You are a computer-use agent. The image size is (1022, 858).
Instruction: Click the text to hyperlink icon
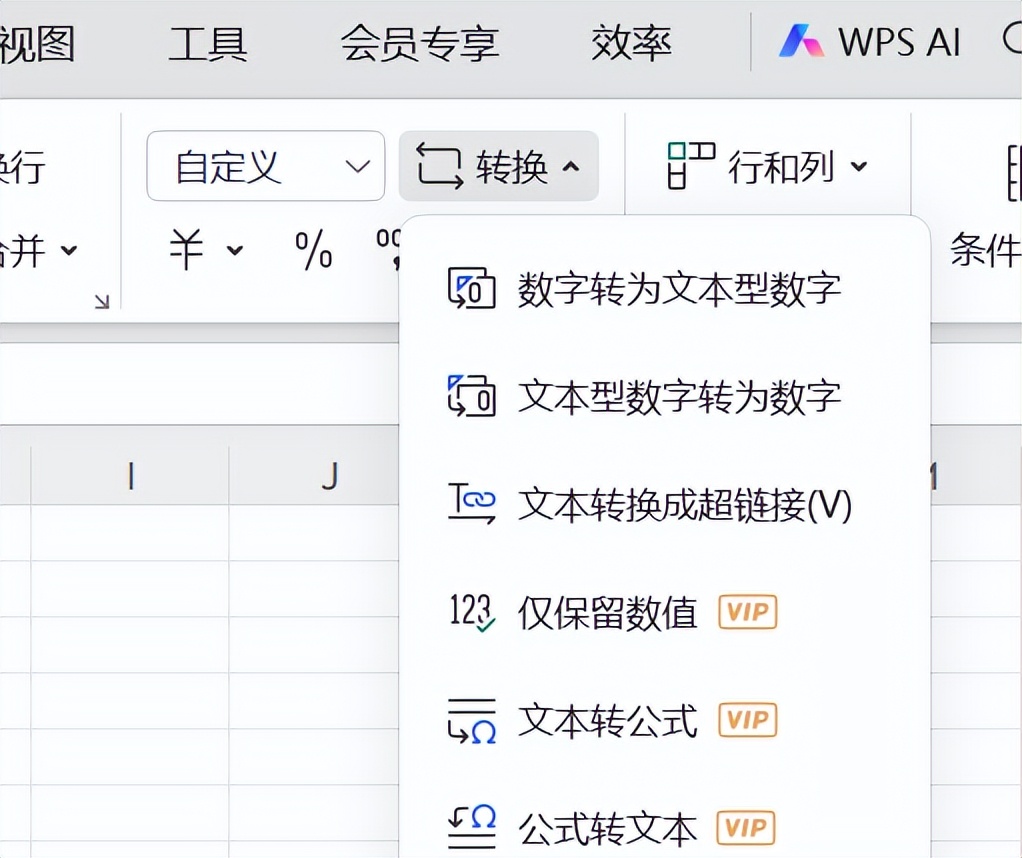coord(472,503)
